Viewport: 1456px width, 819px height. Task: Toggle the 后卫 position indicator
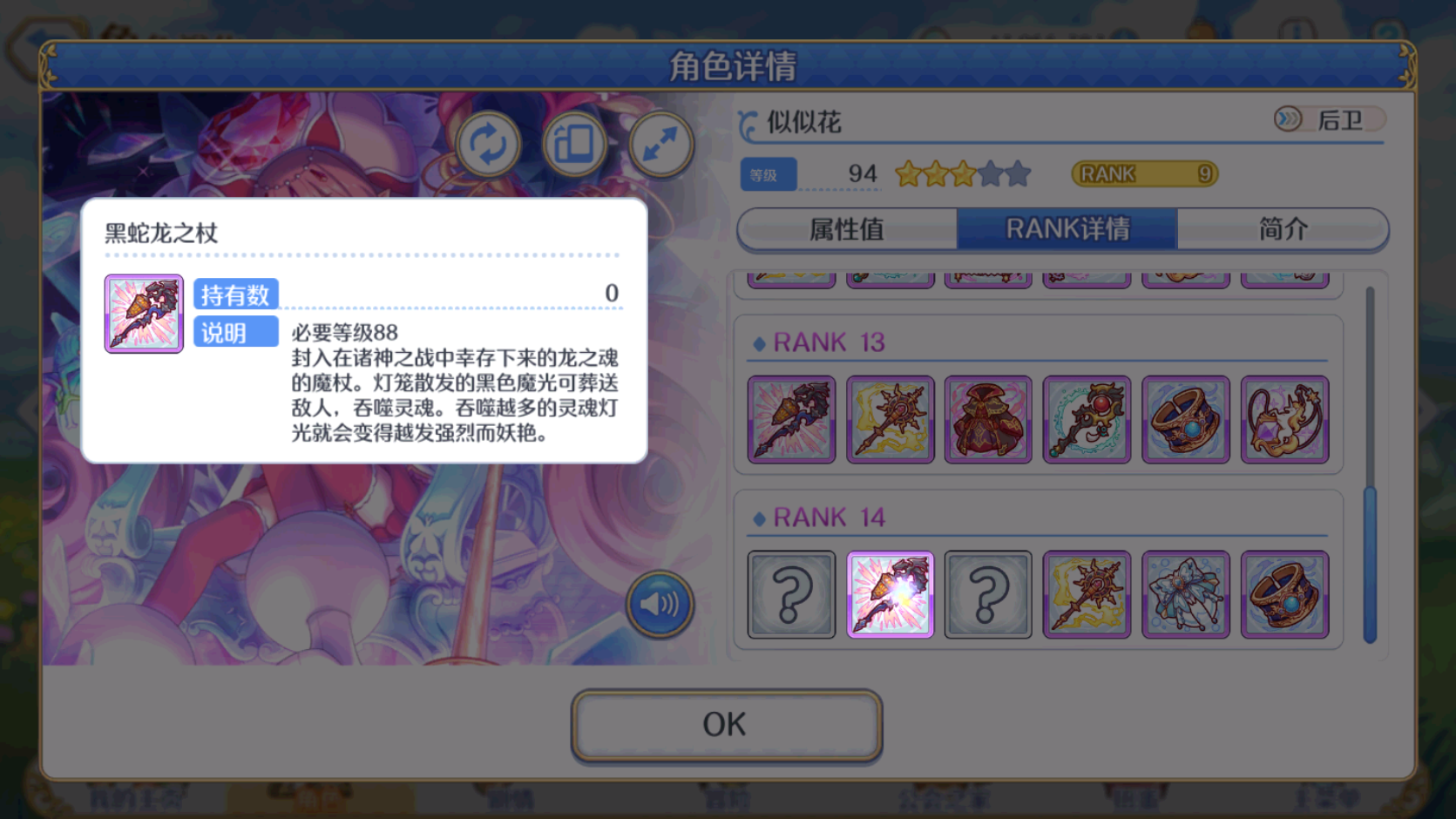1329,119
